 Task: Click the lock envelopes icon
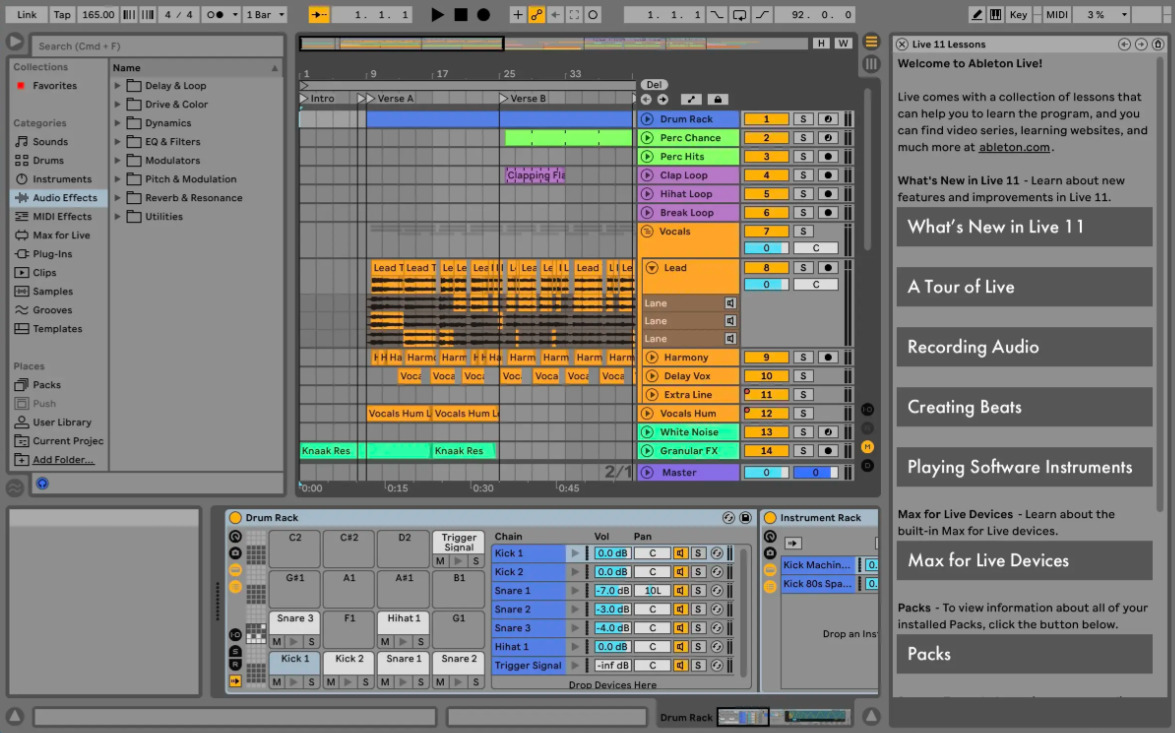pos(717,100)
